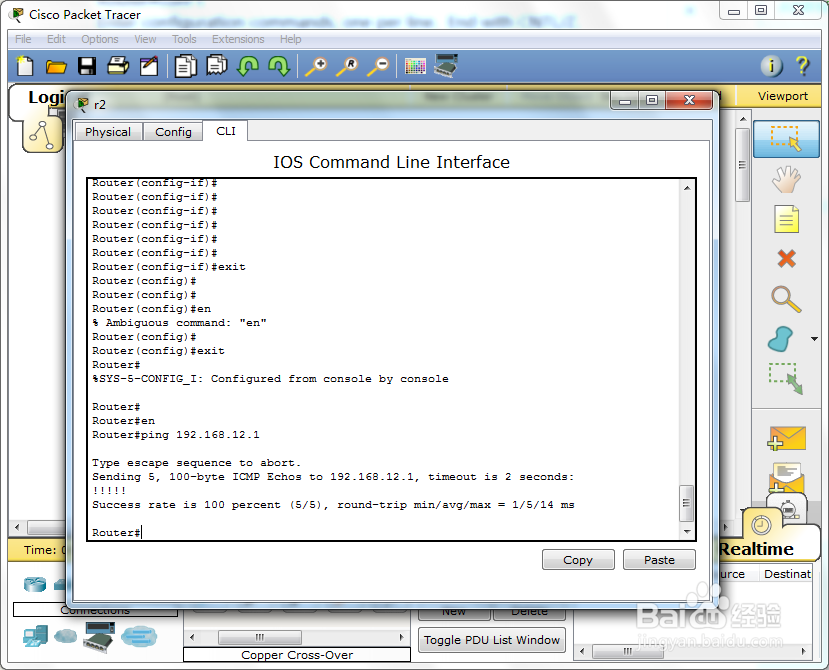829x670 pixels.
Task: Click the Copy toolbar icon
Action: (185, 66)
